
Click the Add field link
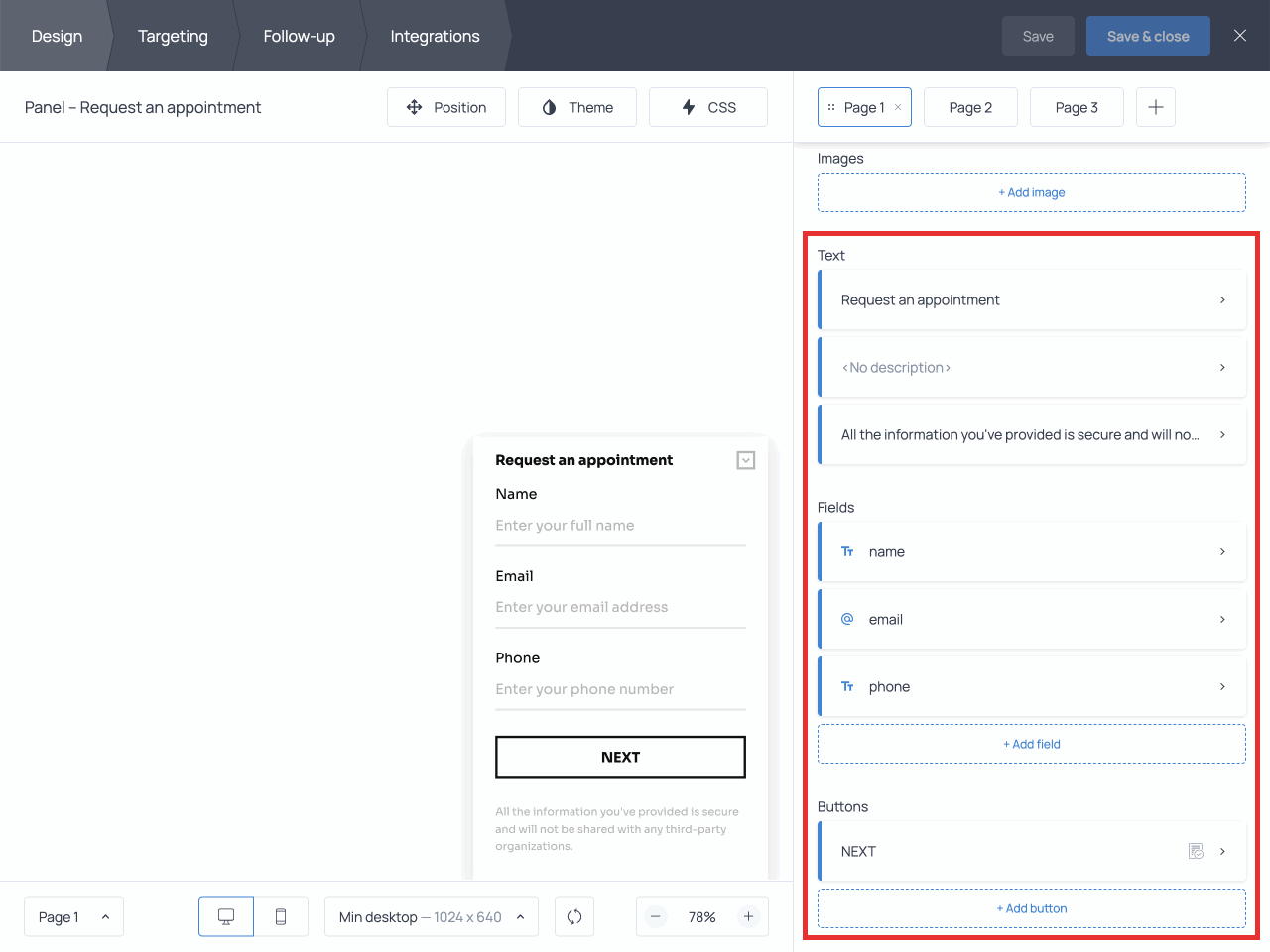point(1032,744)
